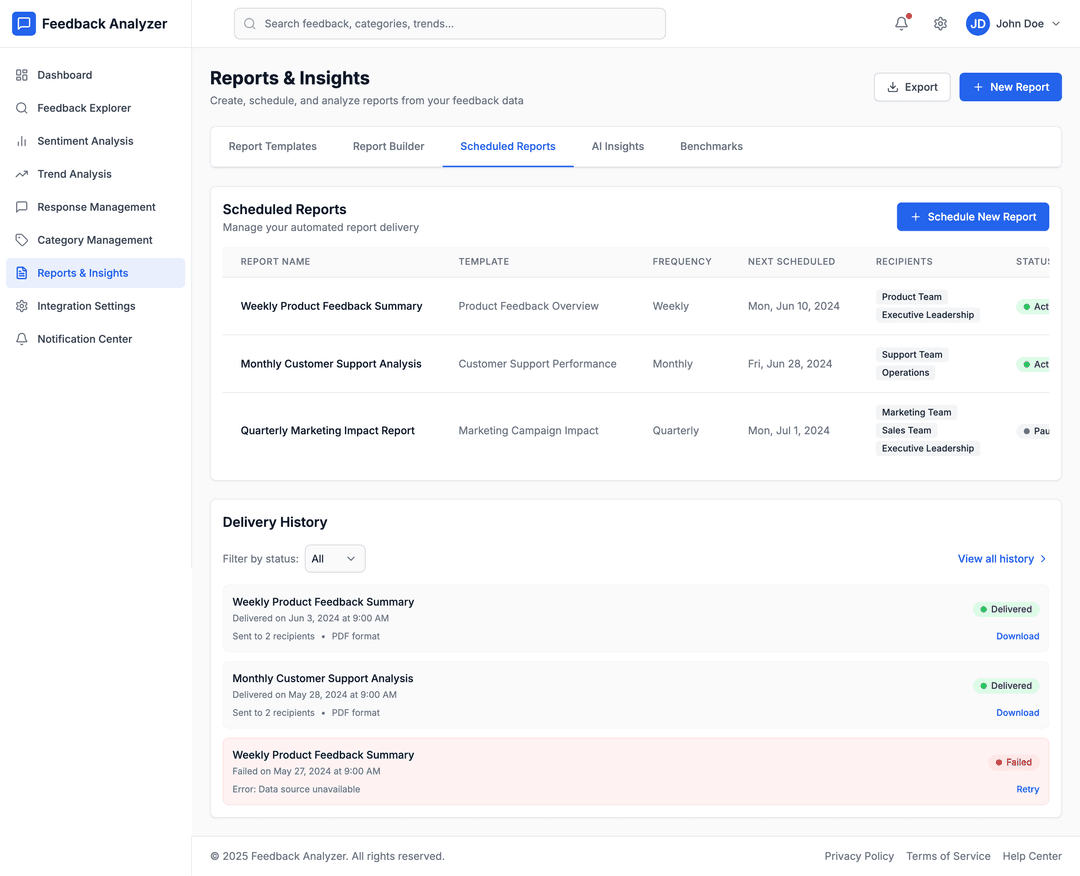Click the Schedule New Report button

[973, 217]
